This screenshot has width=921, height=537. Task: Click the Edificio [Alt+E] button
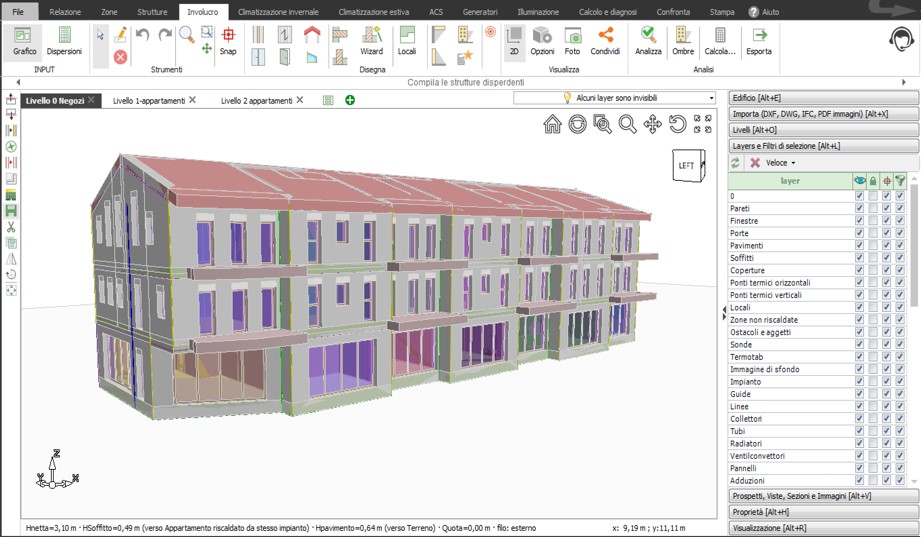(x=823, y=98)
